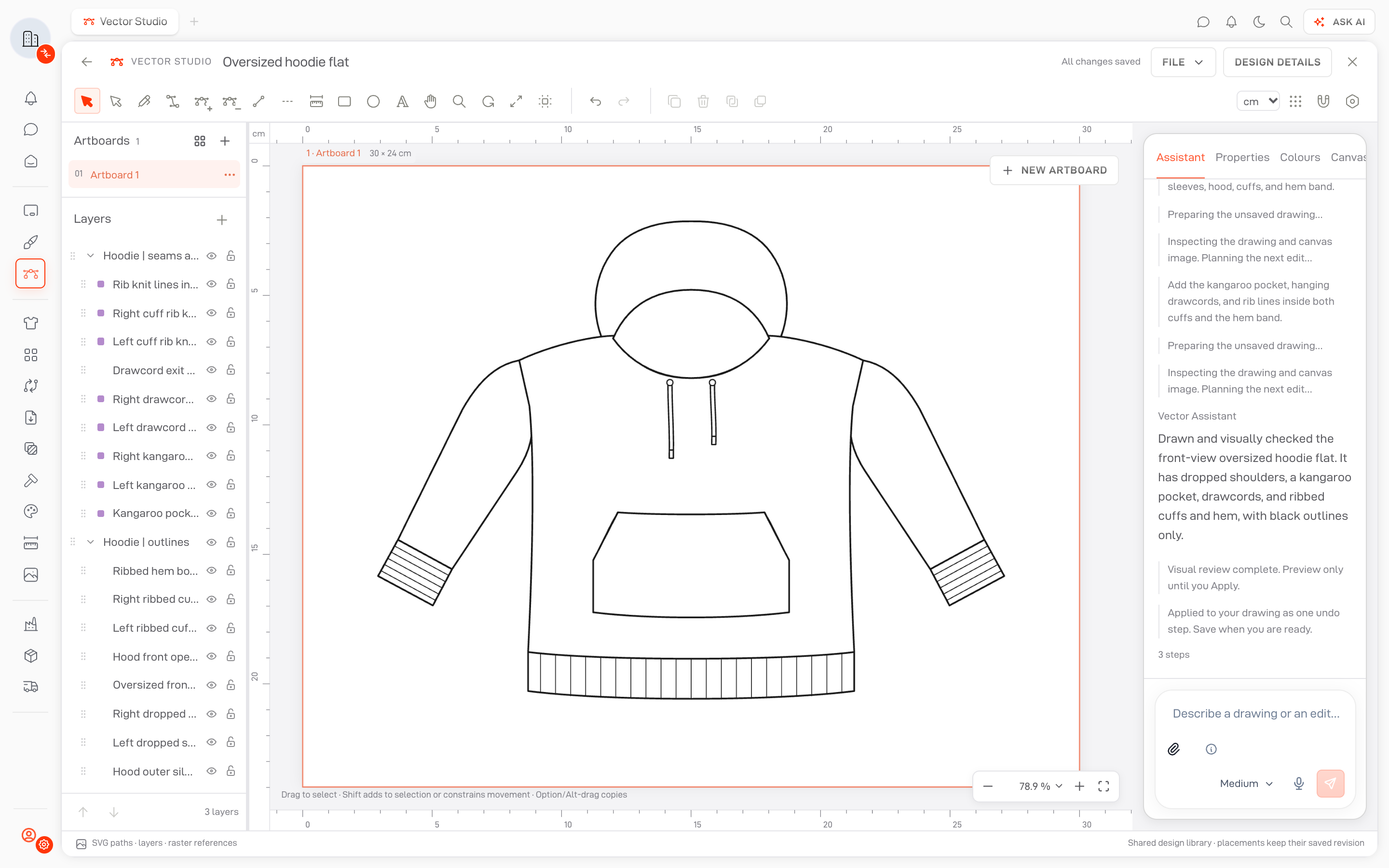Select the Text tool
The image size is (1389, 868).
click(402, 102)
